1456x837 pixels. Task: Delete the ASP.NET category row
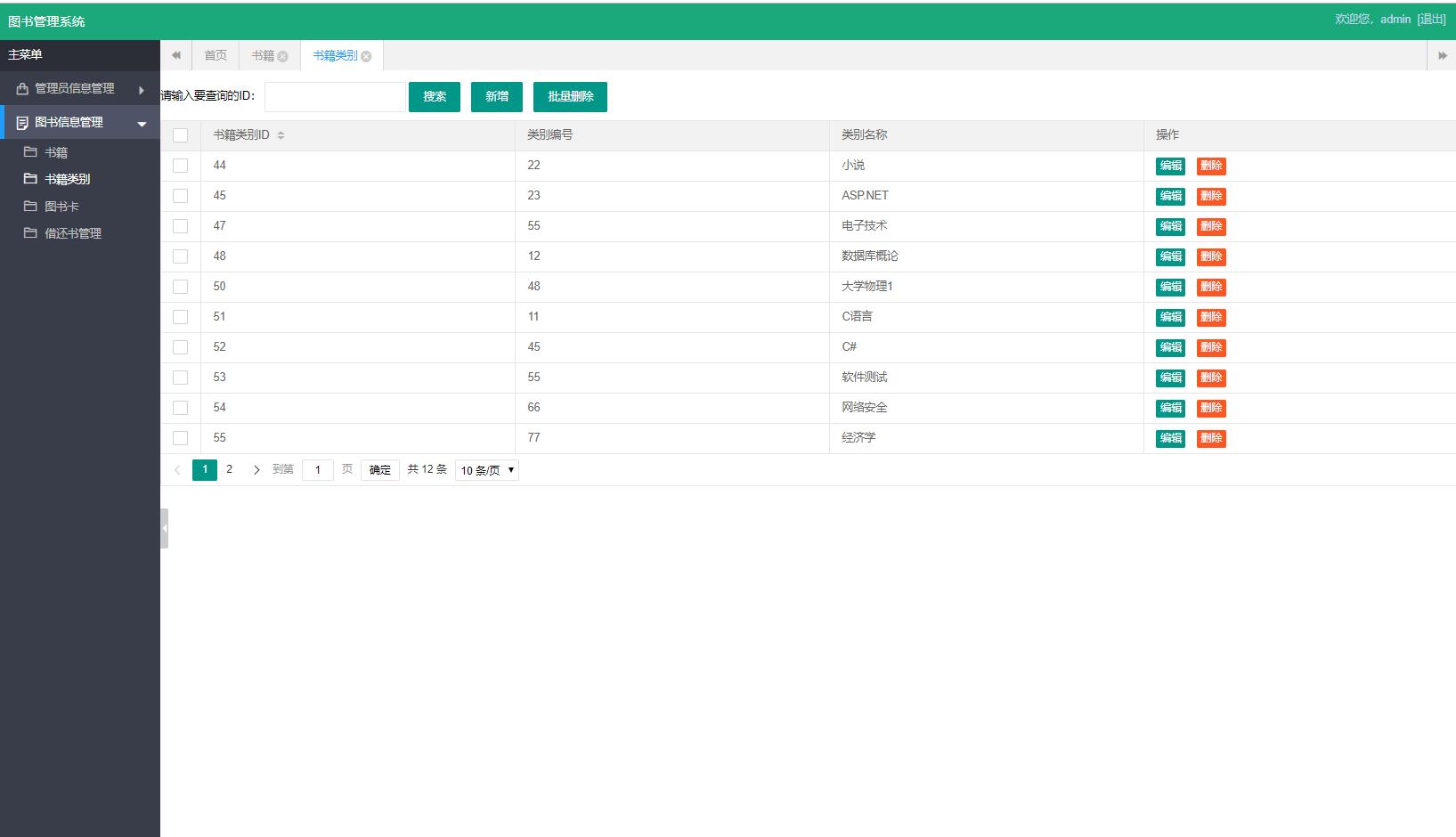[1210, 196]
